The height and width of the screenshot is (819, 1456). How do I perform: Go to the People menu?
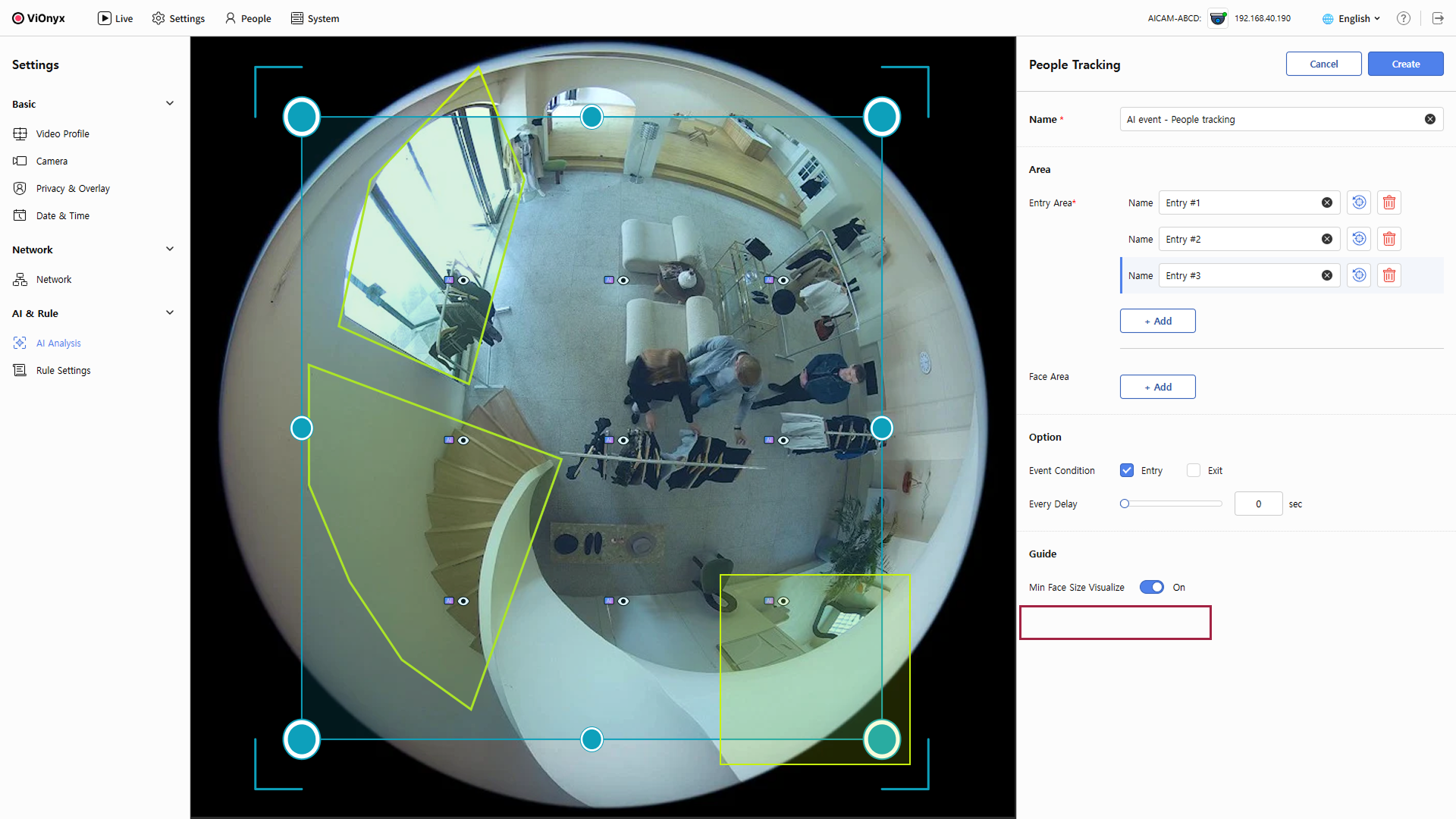[x=248, y=18]
